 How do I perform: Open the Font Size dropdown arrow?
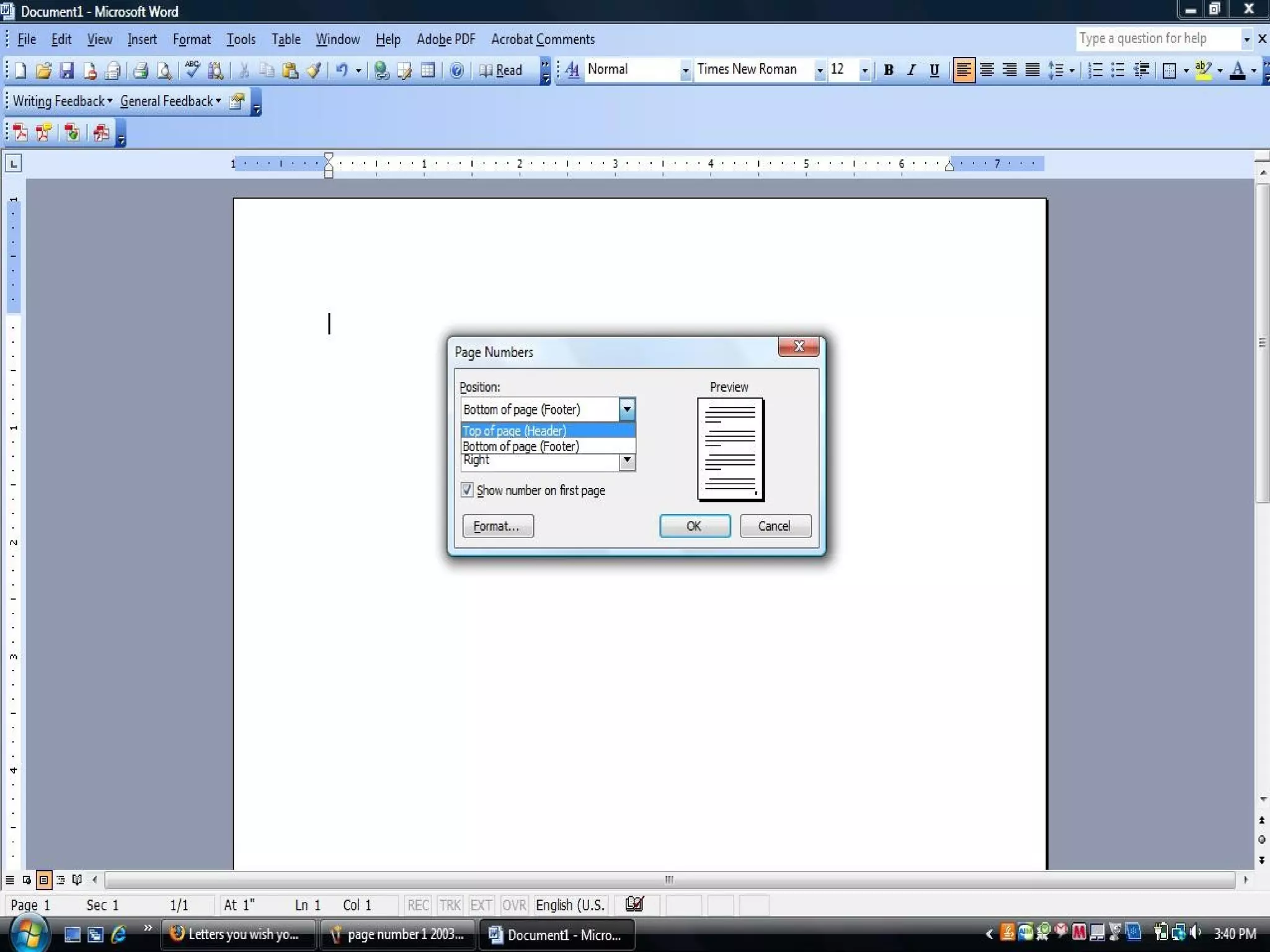[864, 70]
